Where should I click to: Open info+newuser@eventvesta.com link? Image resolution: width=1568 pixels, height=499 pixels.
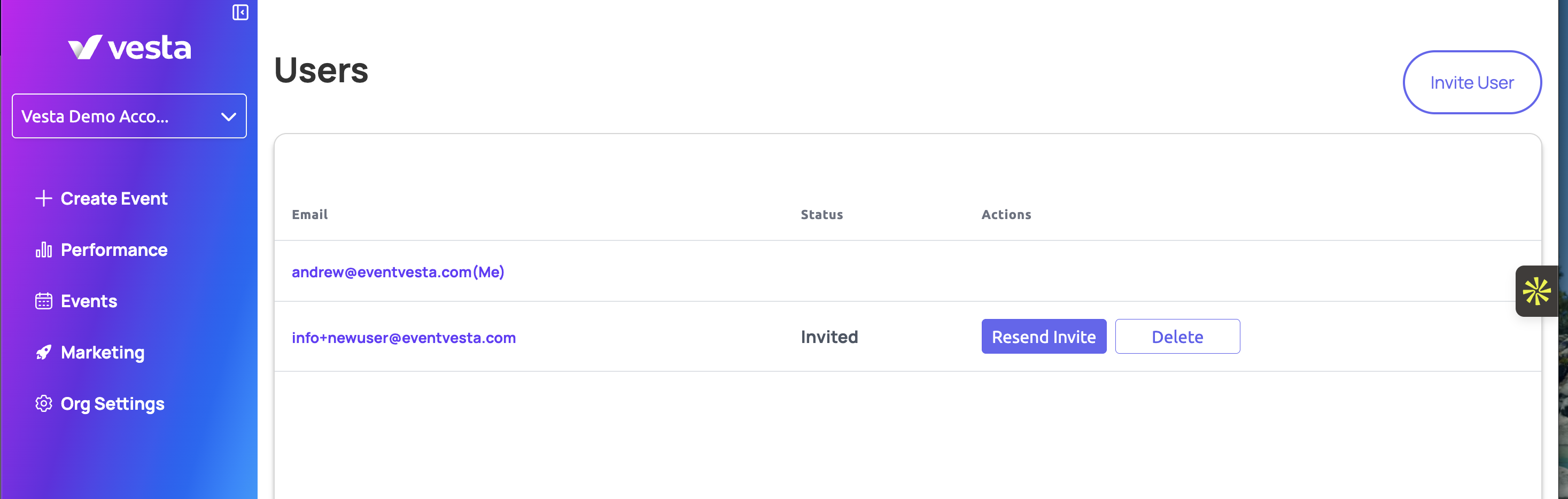click(x=403, y=338)
